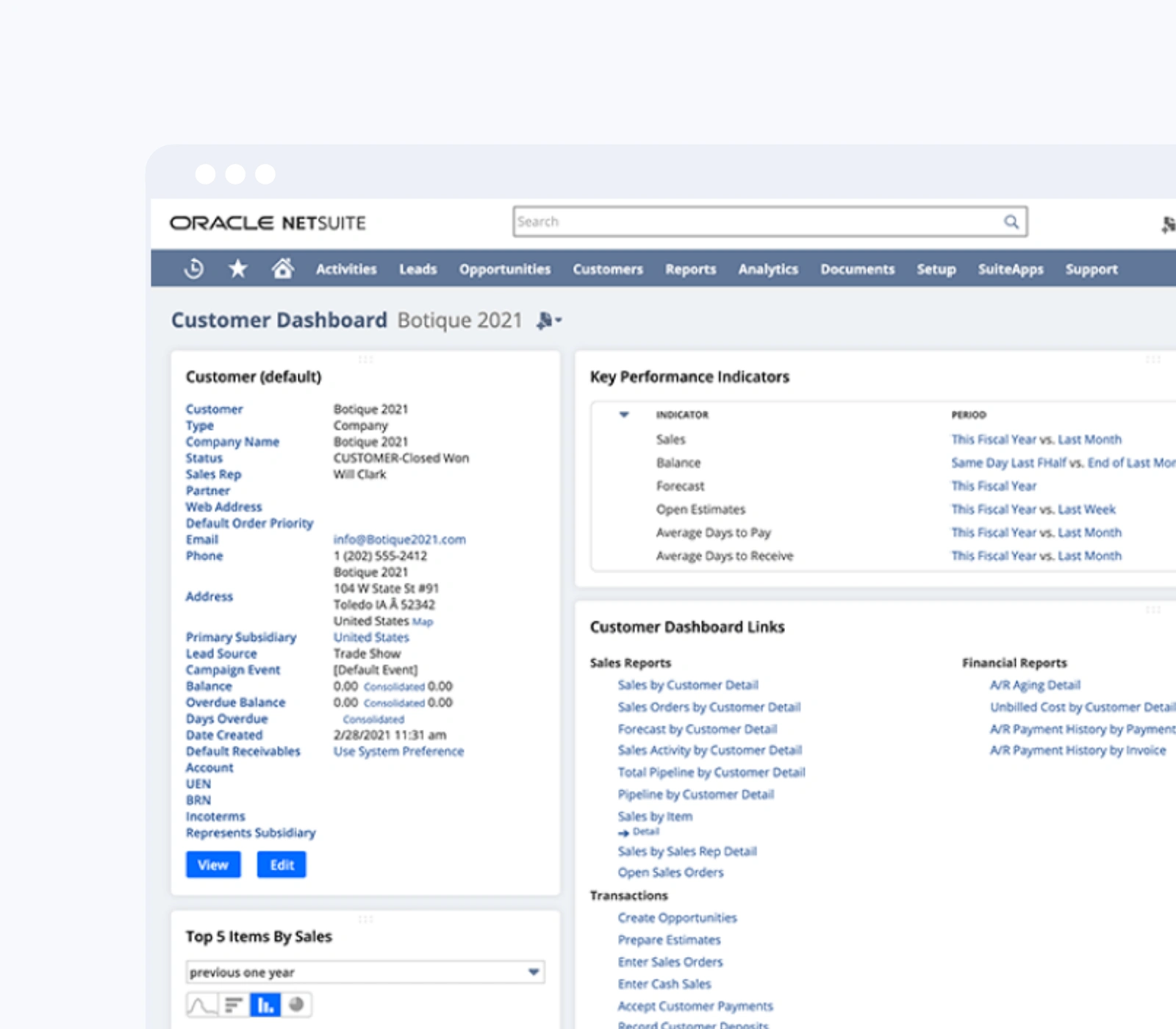Click the Customer (default) portlet drag handle

coord(365,359)
